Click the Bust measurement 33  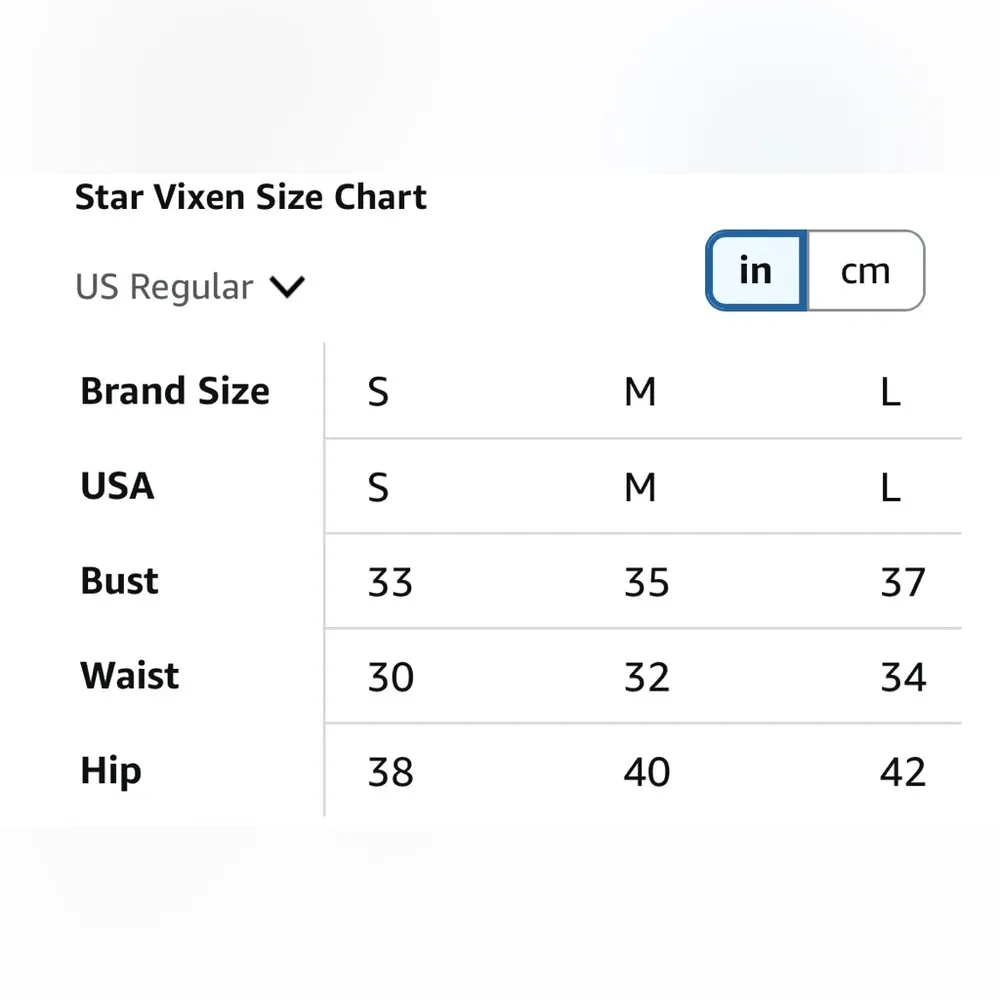coord(389,582)
